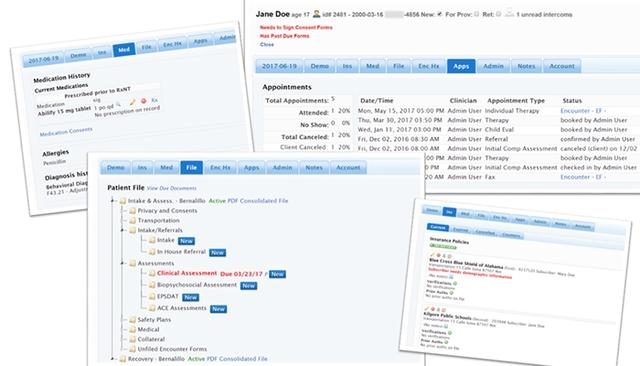Select the File tab in Patient File window
This screenshot has height=366, width=640.
[x=191, y=167]
